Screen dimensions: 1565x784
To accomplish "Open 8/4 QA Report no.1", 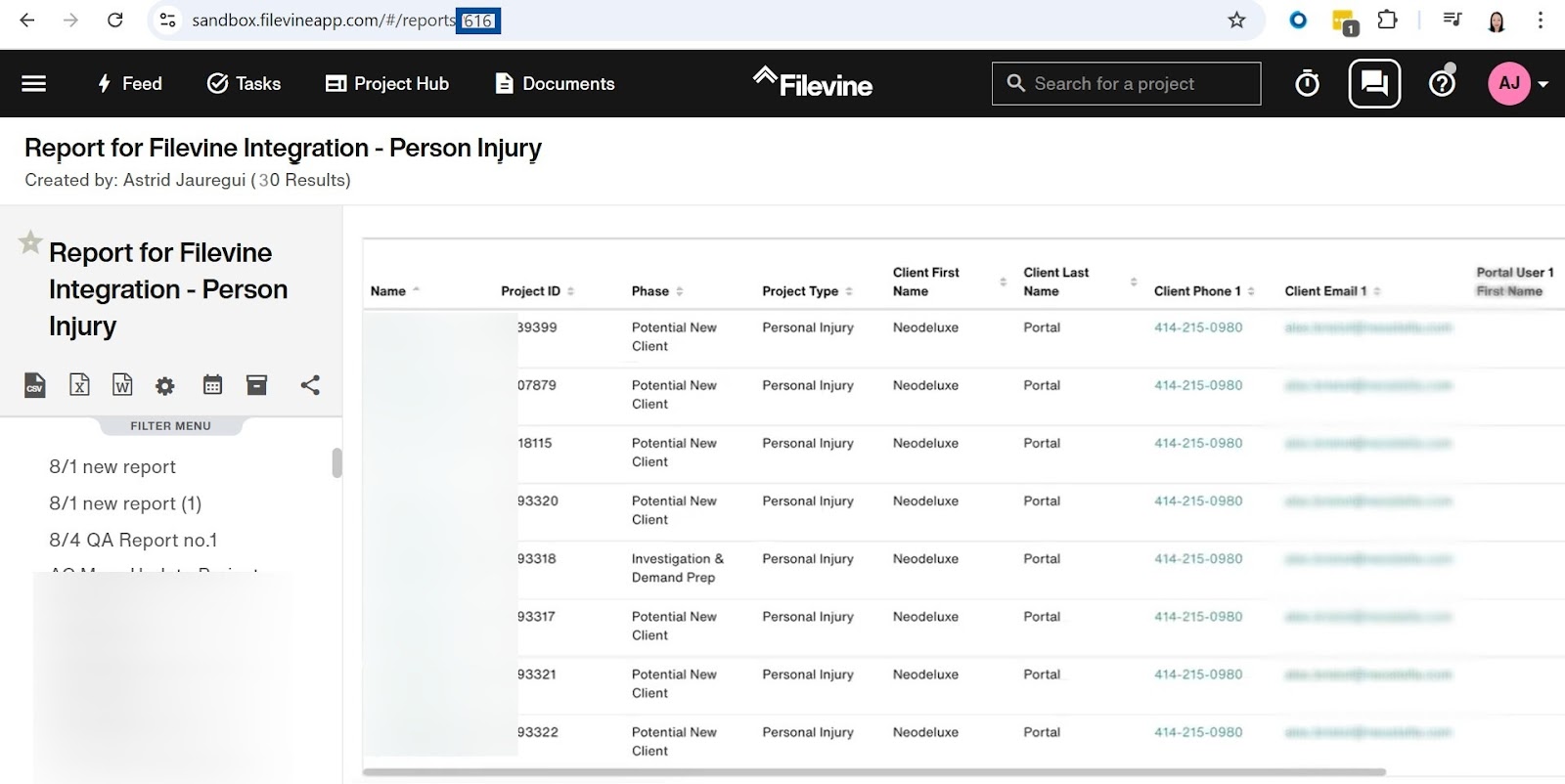I will pyautogui.click(x=134, y=540).
